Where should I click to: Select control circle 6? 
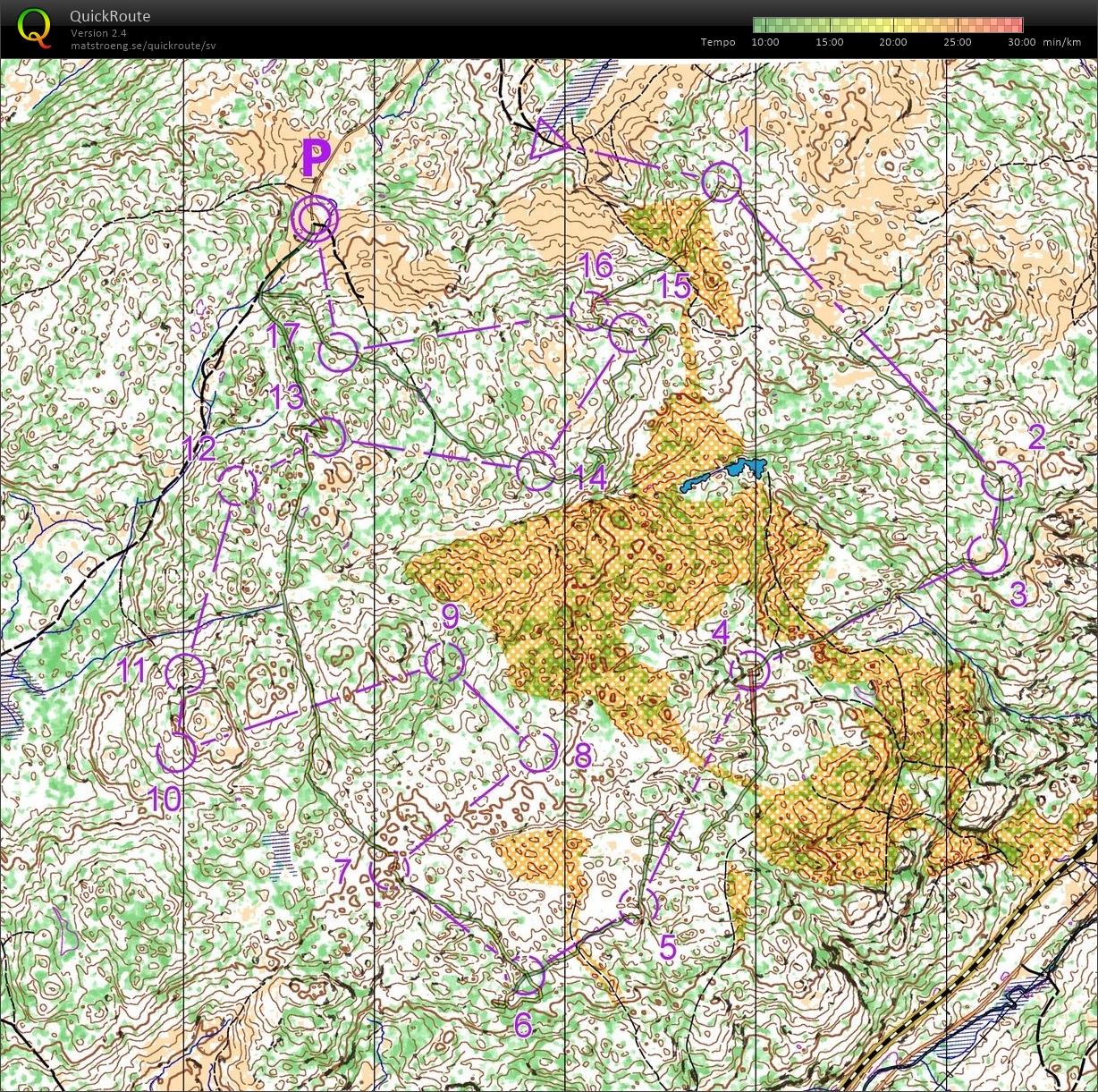tap(526, 975)
